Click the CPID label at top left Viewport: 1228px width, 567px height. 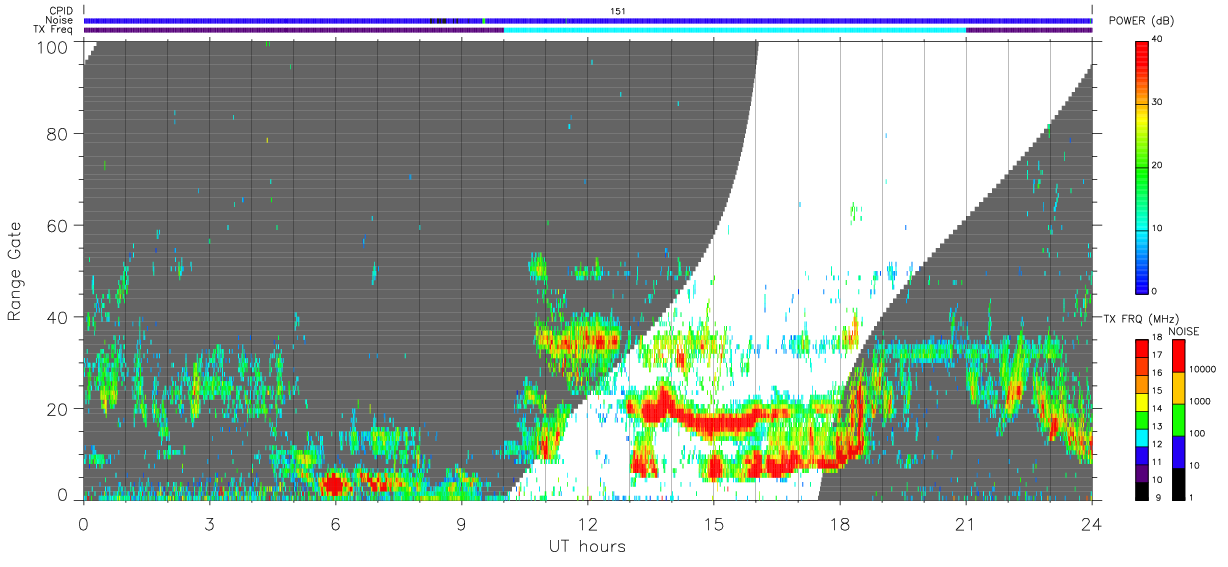click(60, 11)
